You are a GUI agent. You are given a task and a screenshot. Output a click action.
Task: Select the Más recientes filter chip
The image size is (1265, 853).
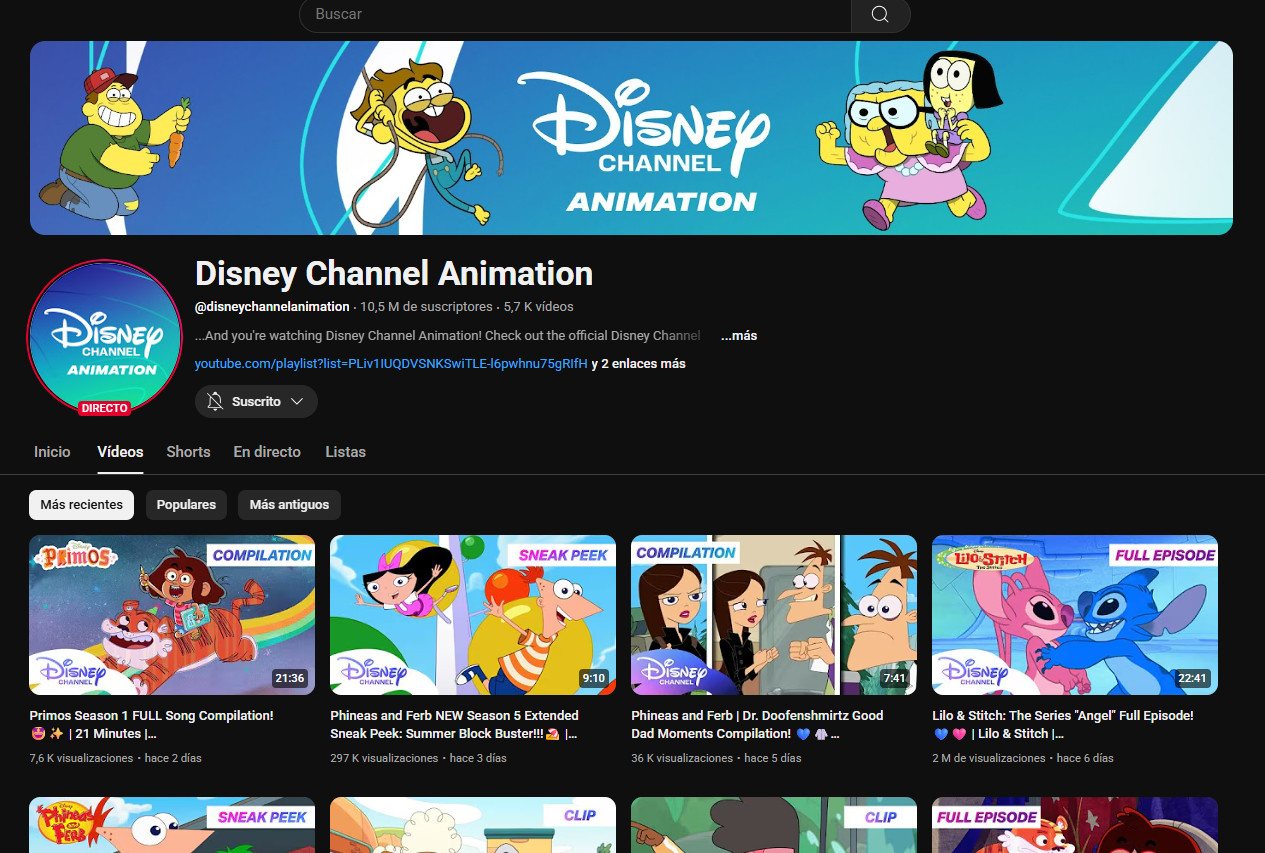pos(81,505)
